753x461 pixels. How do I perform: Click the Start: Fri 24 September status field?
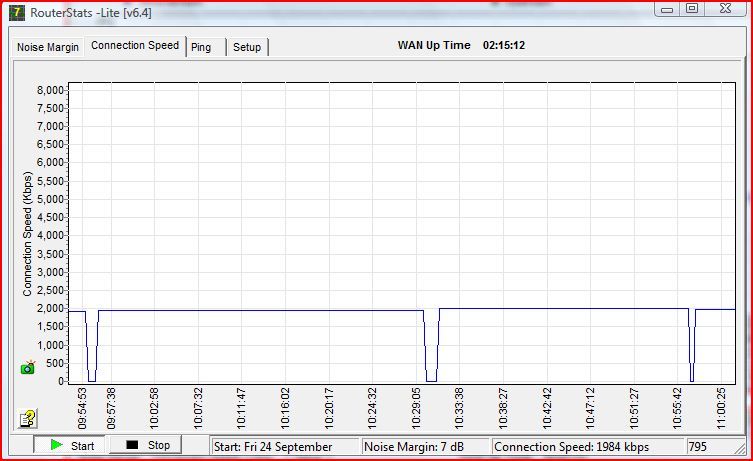pyautogui.click(x=284, y=447)
